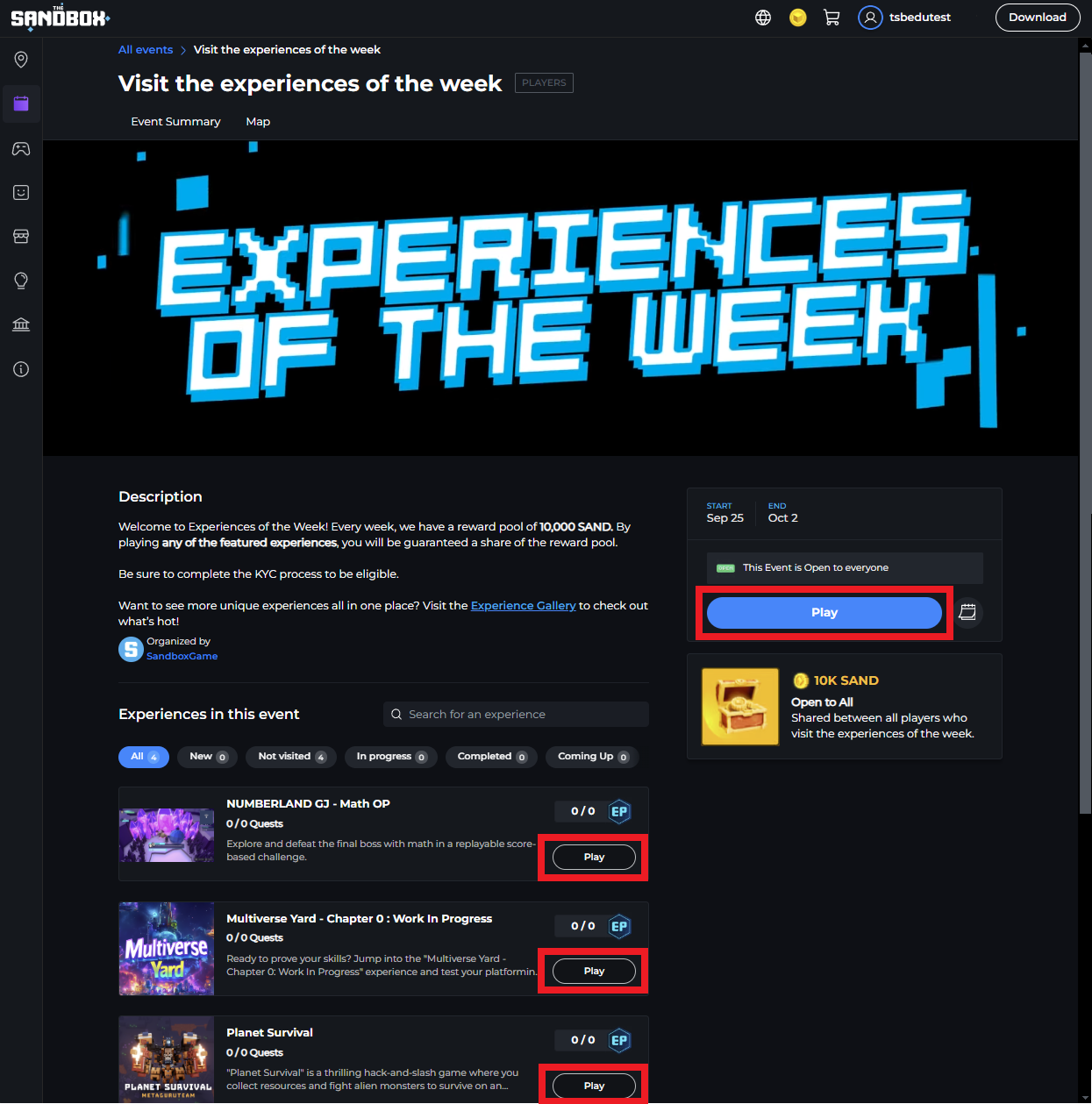Screen dimensions: 1092x1104
Task: Open the game controller sidebar icon
Action: 21,148
